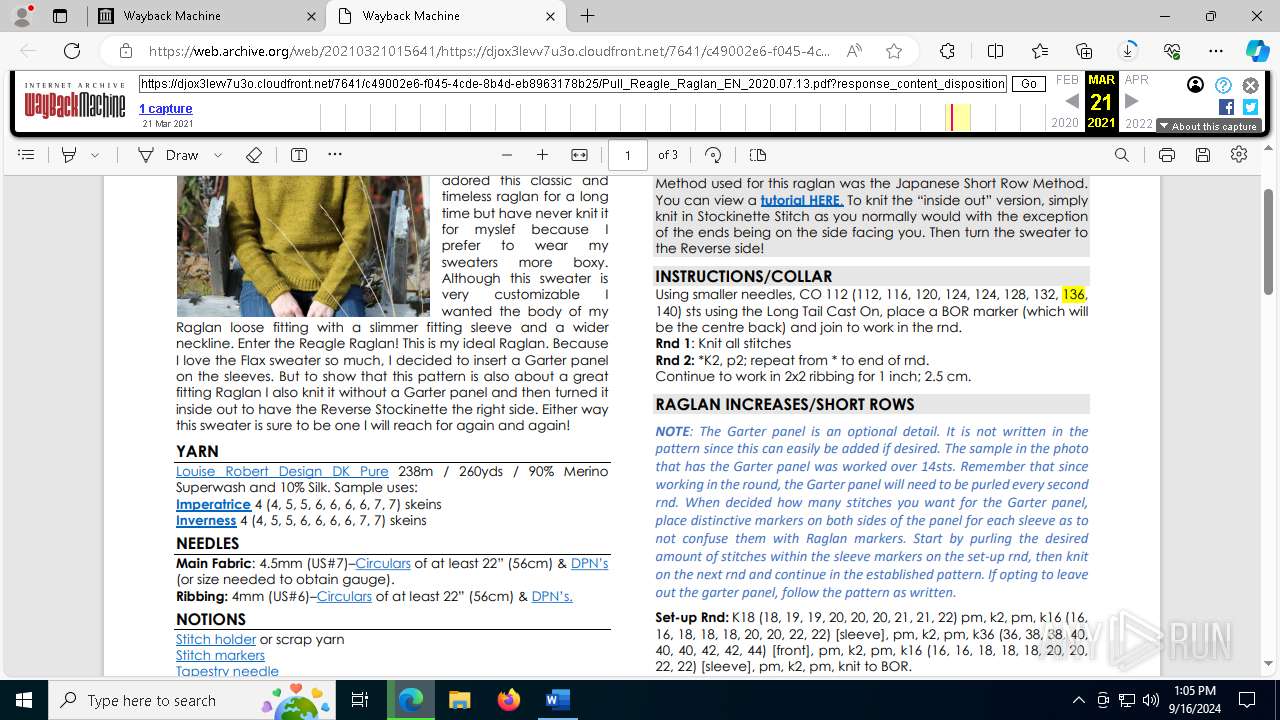Open the 'Stitch holder' link

[216, 639]
